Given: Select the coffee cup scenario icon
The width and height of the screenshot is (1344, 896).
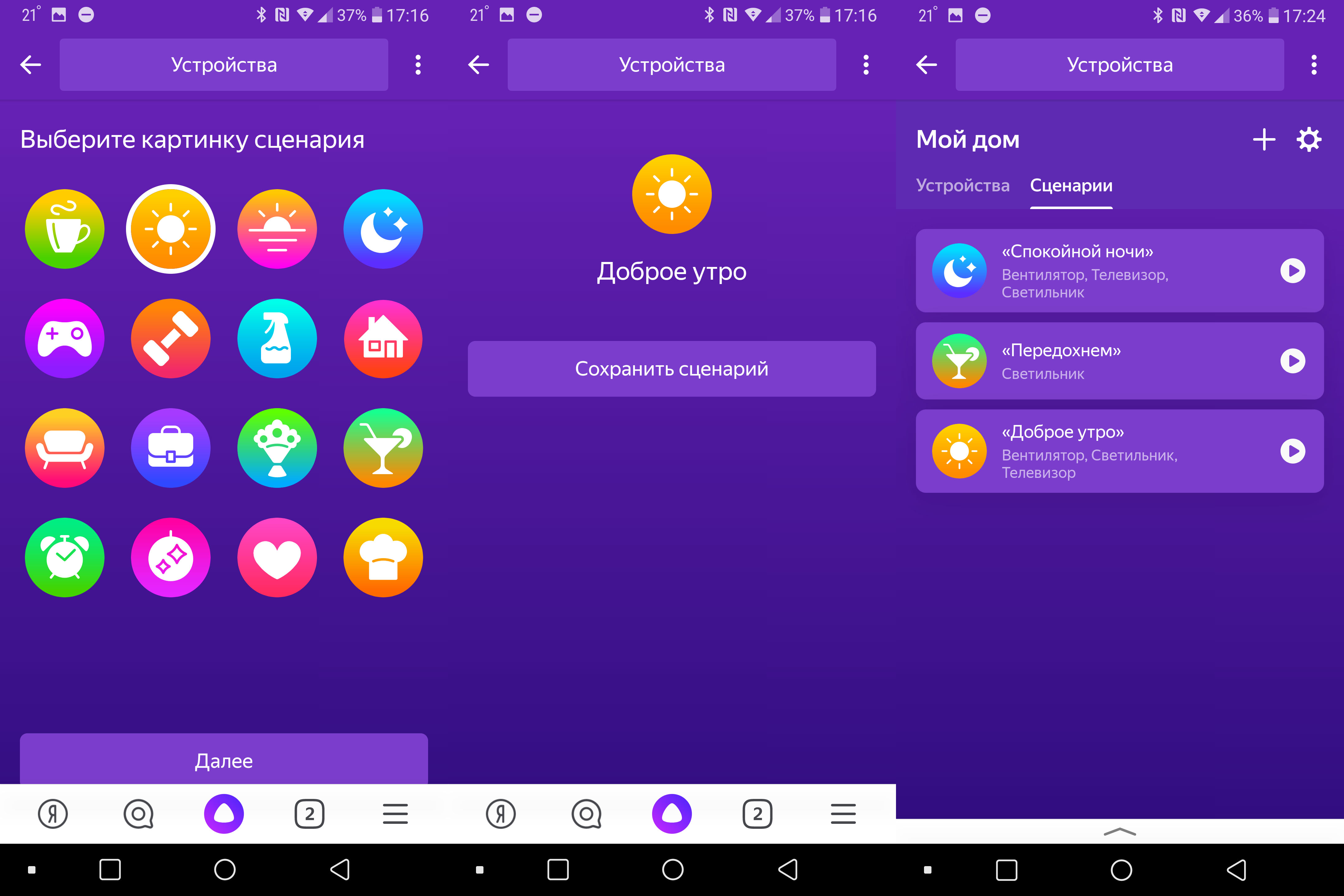Looking at the screenshot, I should click(x=65, y=229).
